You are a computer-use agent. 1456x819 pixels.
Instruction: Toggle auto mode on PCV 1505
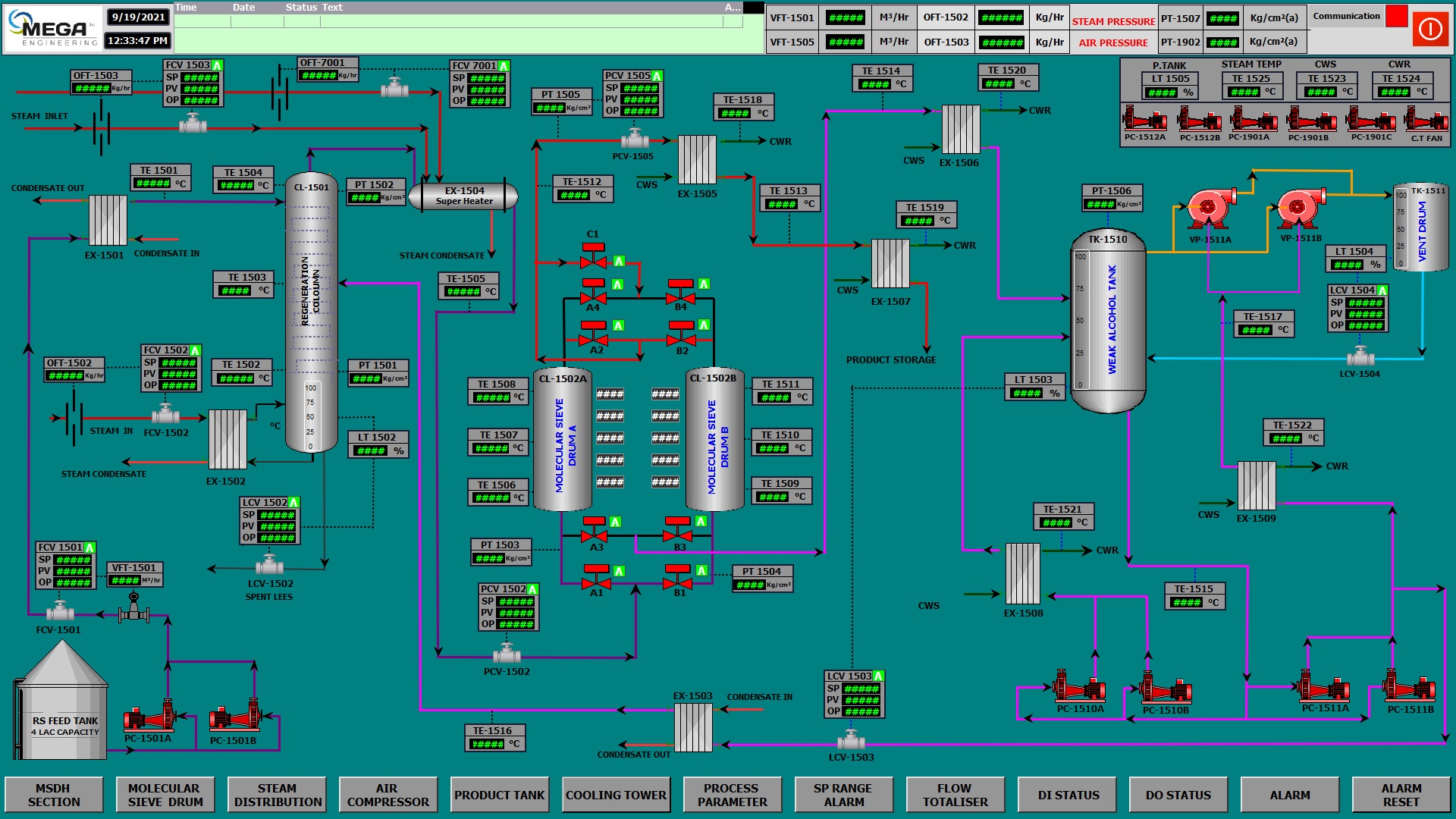655,76
